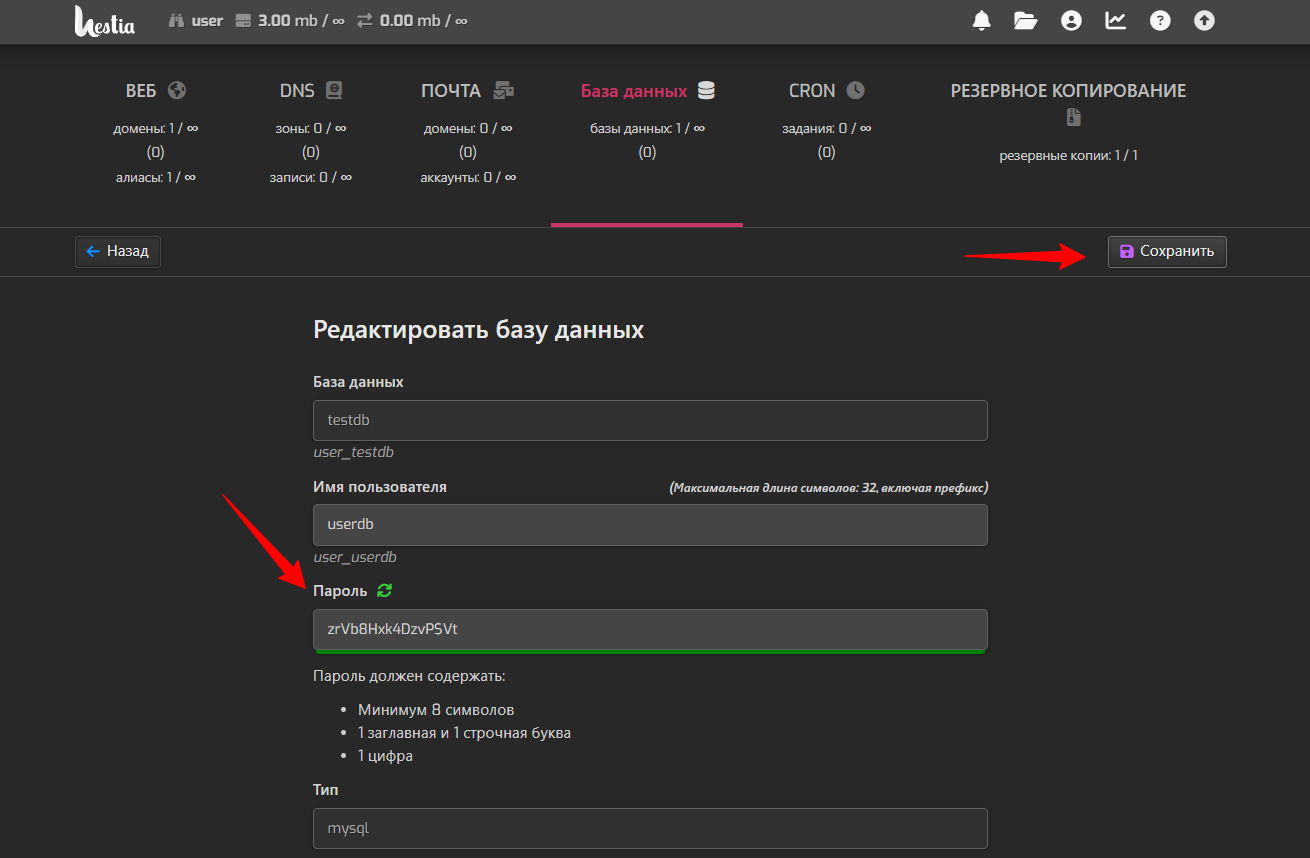Click the bandwidth arrows icon
This screenshot has height=858, width=1310.
[365, 20]
